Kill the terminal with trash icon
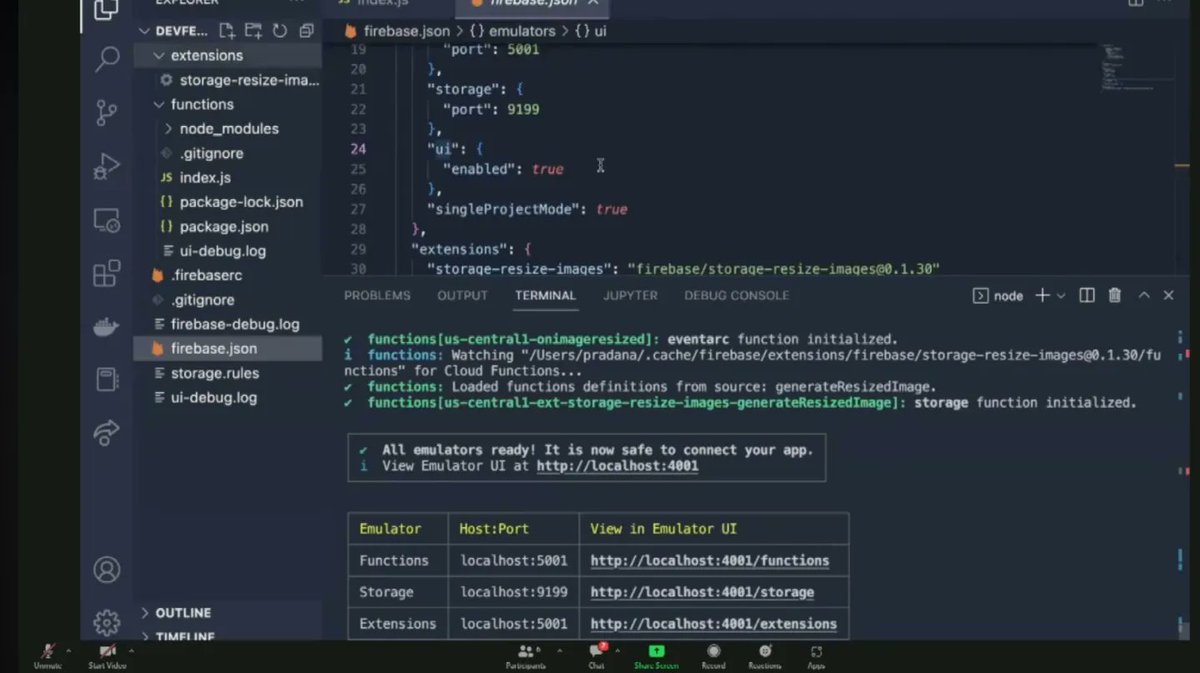 tap(1115, 295)
